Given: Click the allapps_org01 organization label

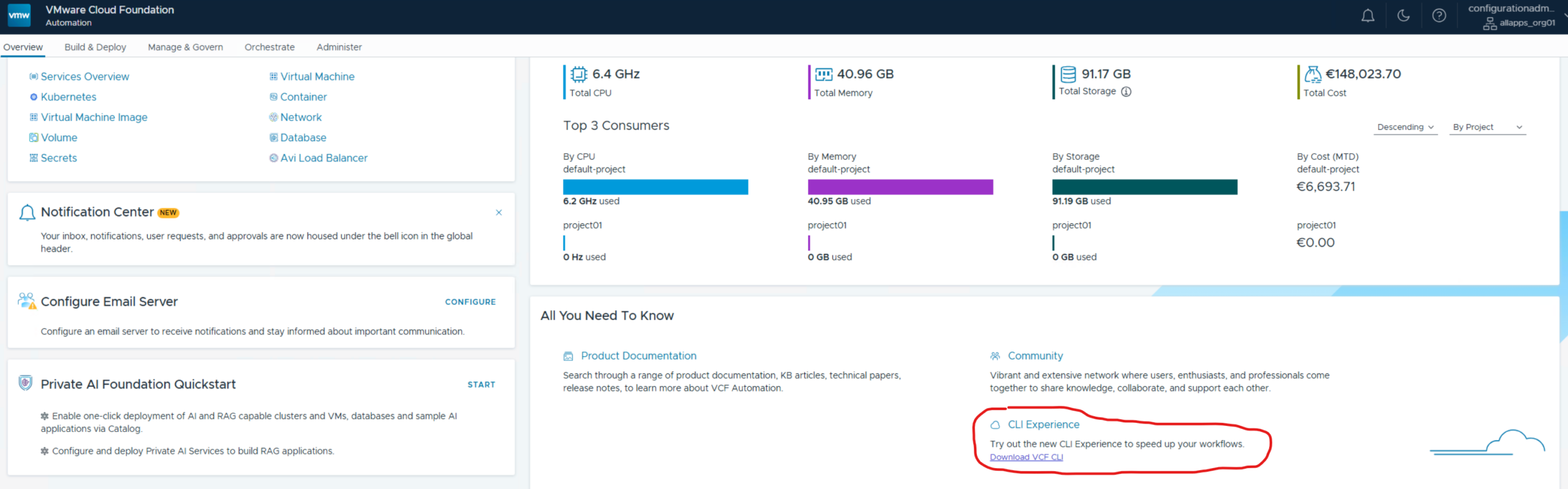Looking at the screenshot, I should tap(1527, 23).
